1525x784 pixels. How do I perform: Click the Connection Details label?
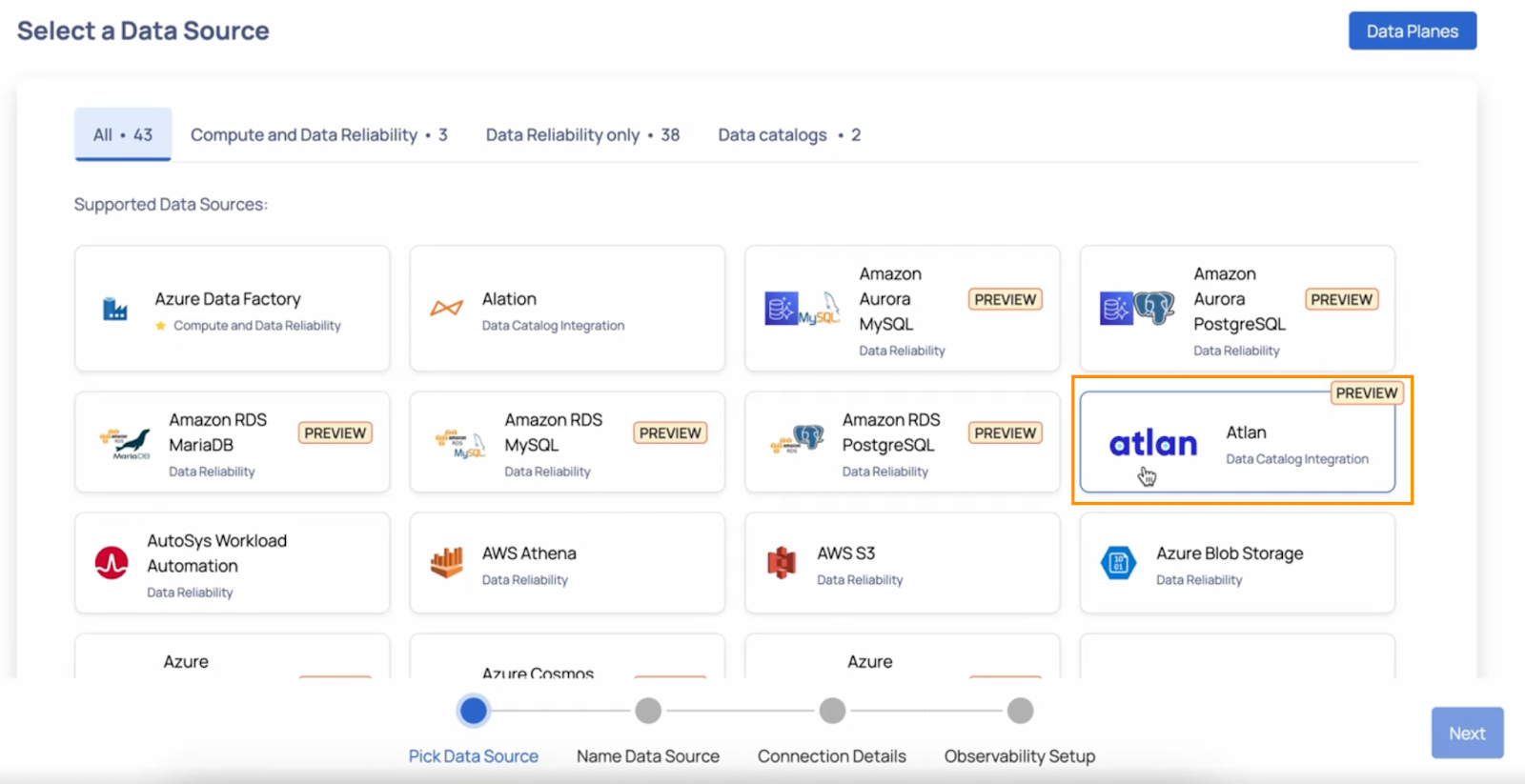832,756
